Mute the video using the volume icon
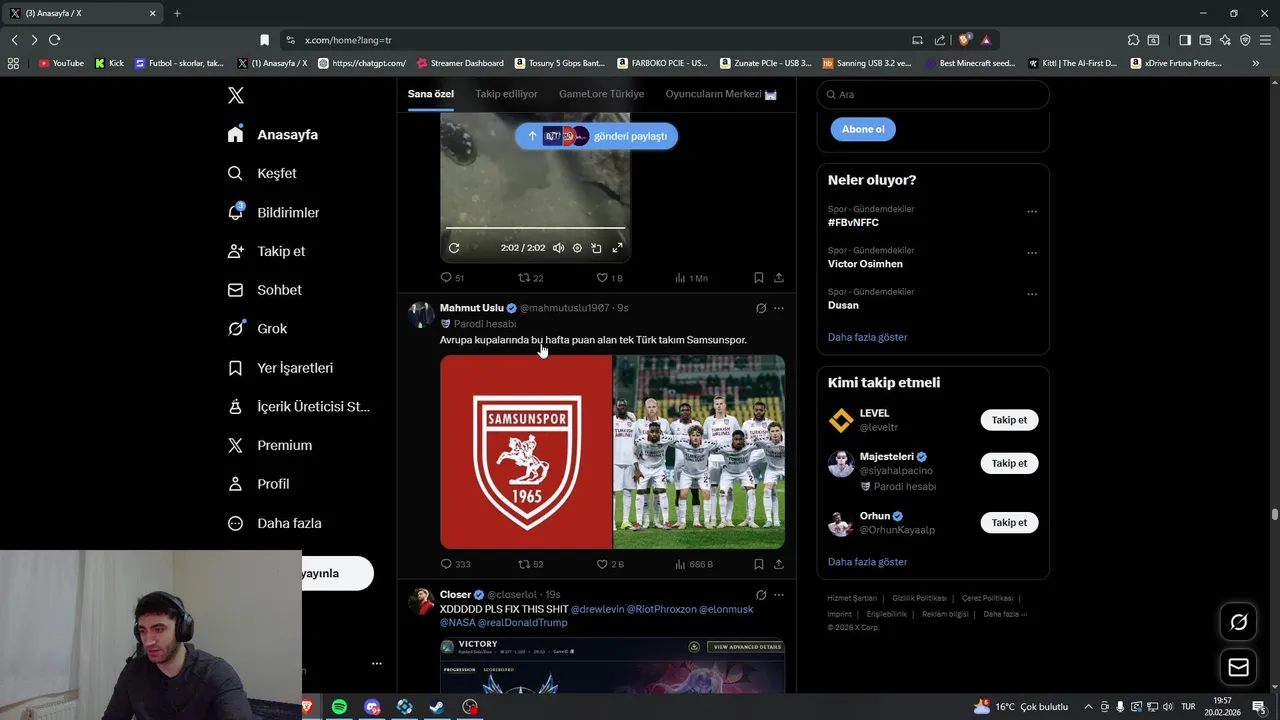The height and width of the screenshot is (720, 1280). pyautogui.click(x=558, y=248)
